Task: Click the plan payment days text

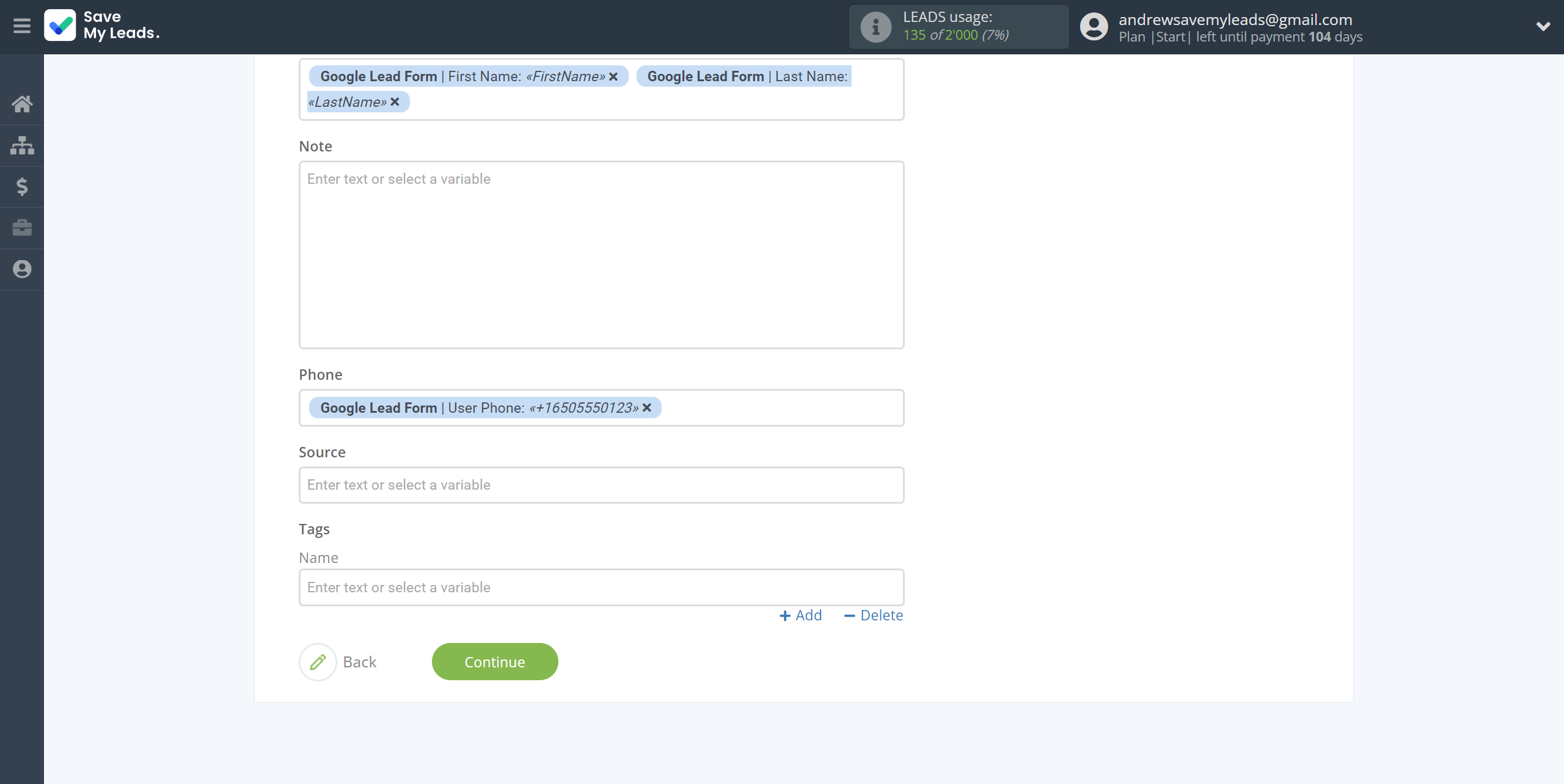Action: coord(1240,37)
